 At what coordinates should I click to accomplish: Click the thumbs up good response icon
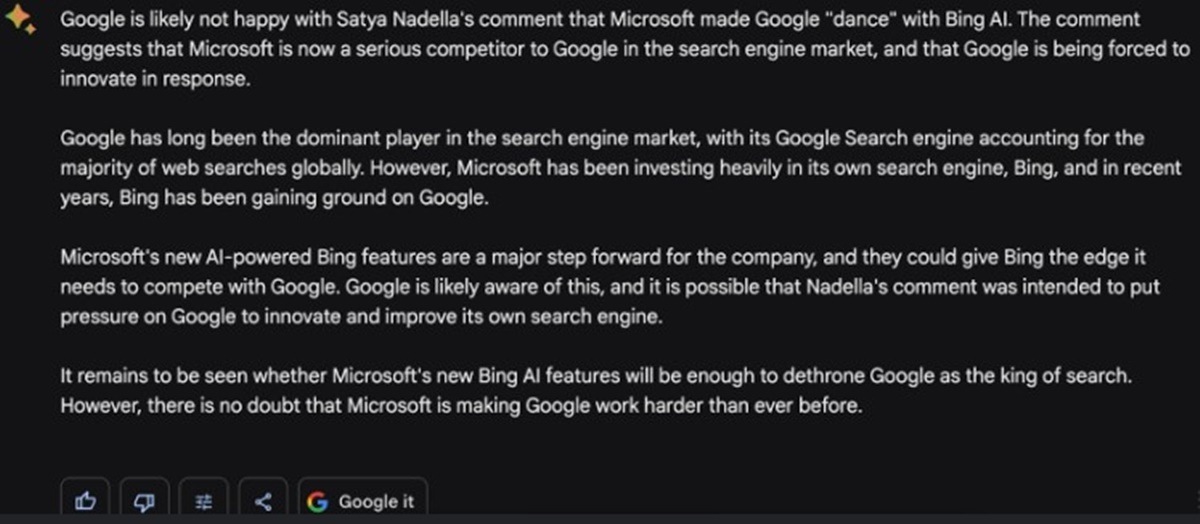86,502
